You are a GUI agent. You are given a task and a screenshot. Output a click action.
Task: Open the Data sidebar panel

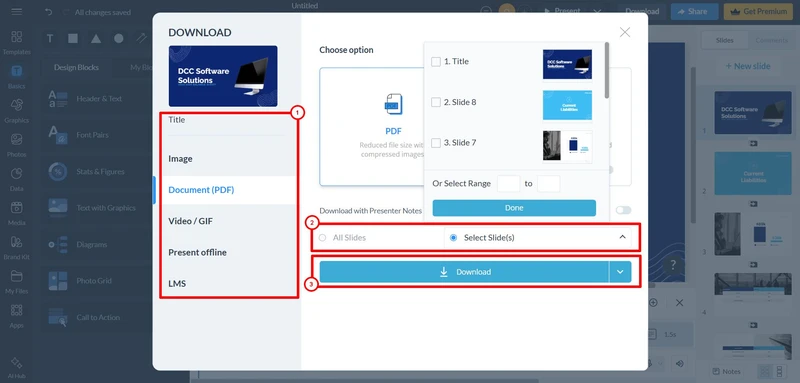[x=16, y=179]
